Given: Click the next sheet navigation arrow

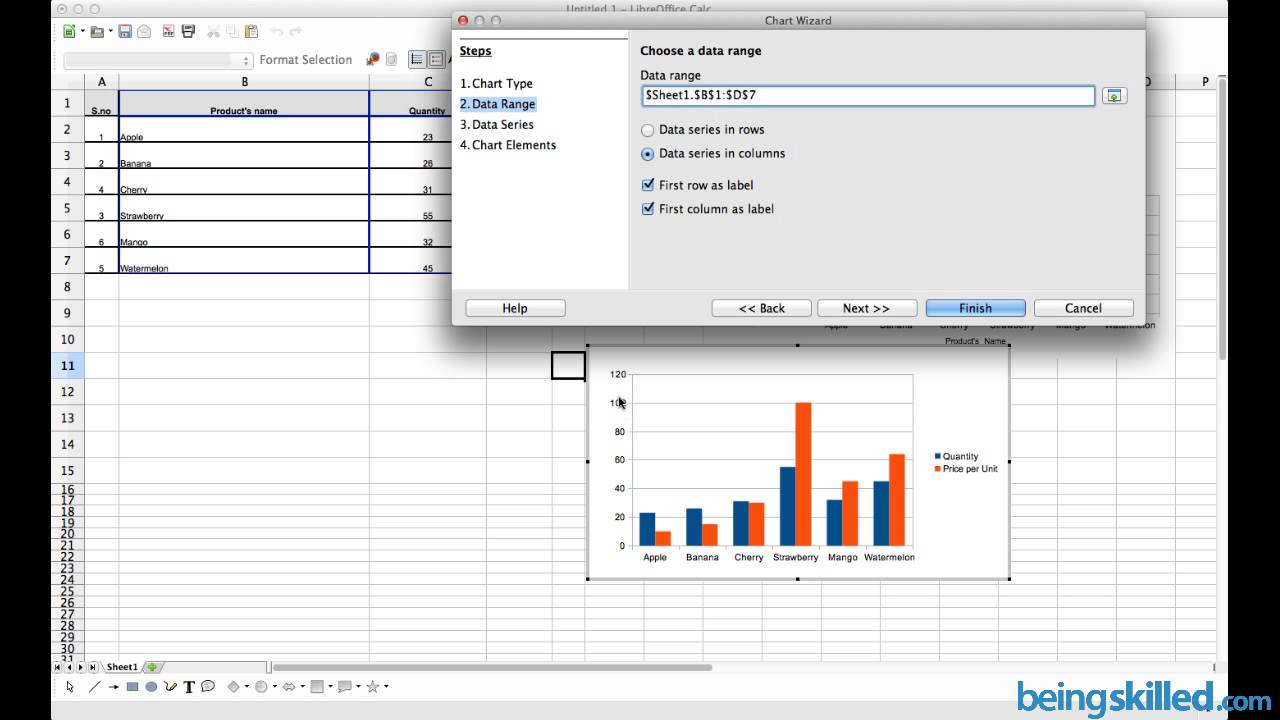Looking at the screenshot, I should (81, 667).
